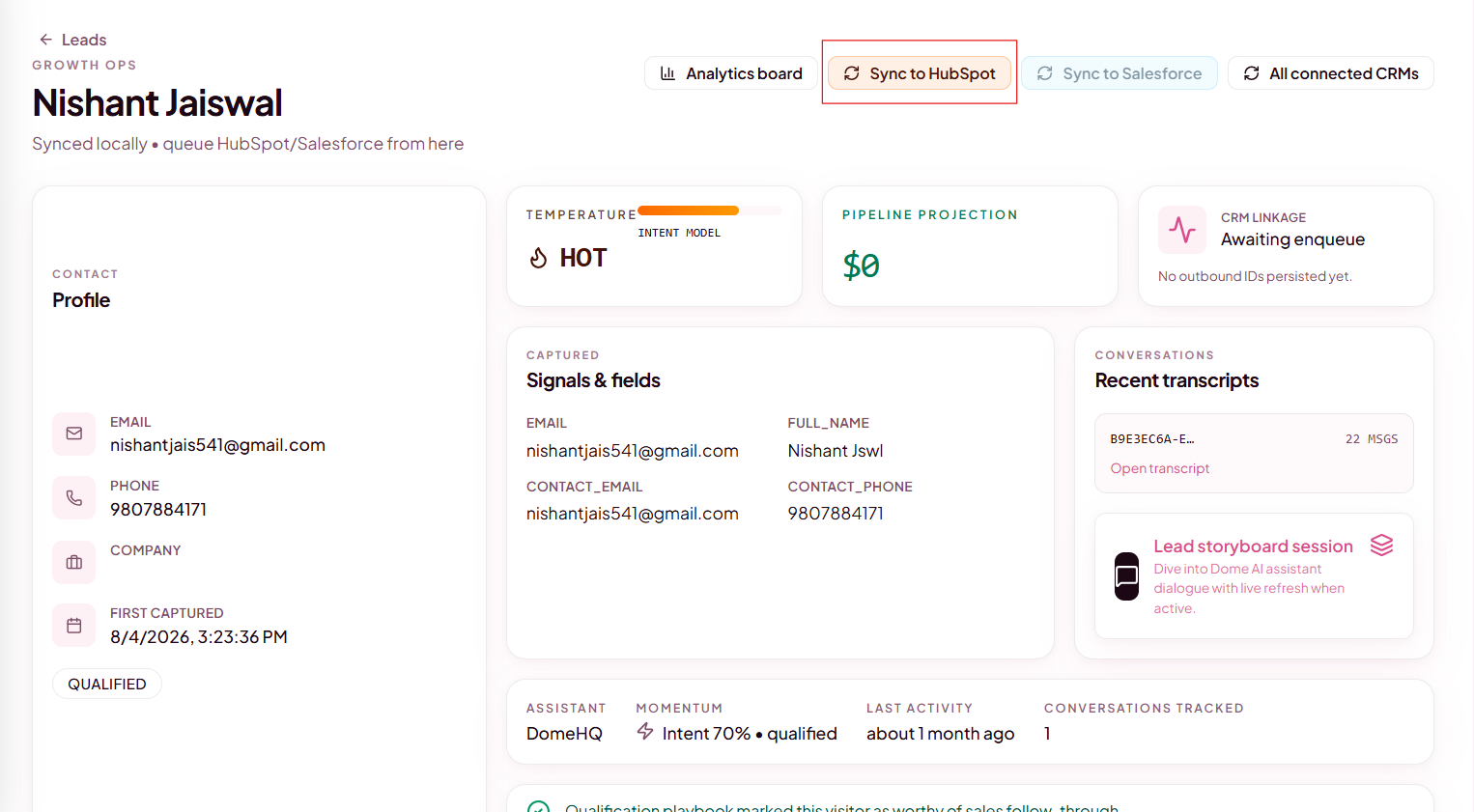
Task: Select the profile email nishantjais541@gmail.com
Action: click(217, 445)
